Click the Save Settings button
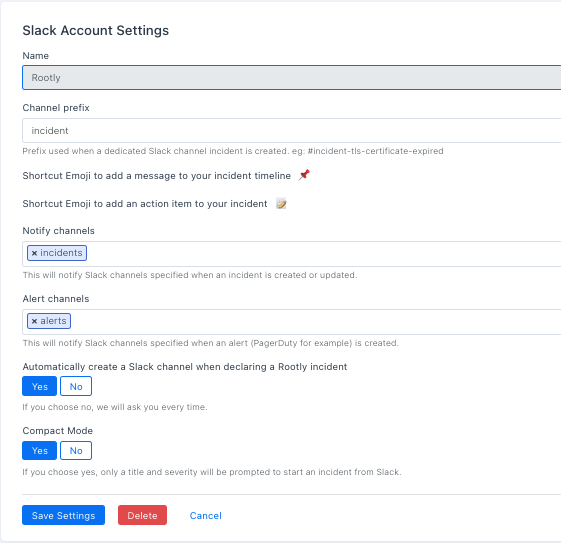Viewport: 561px width, 543px height. [63, 515]
